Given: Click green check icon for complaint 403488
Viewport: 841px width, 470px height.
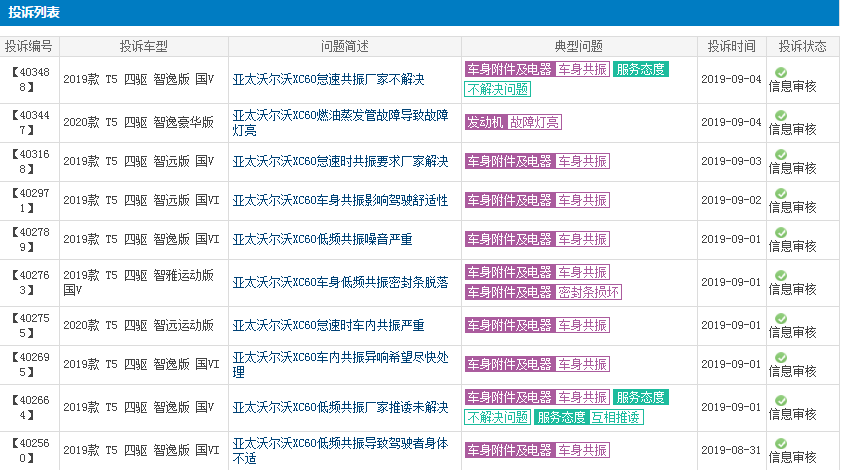Looking at the screenshot, I should point(781,72).
